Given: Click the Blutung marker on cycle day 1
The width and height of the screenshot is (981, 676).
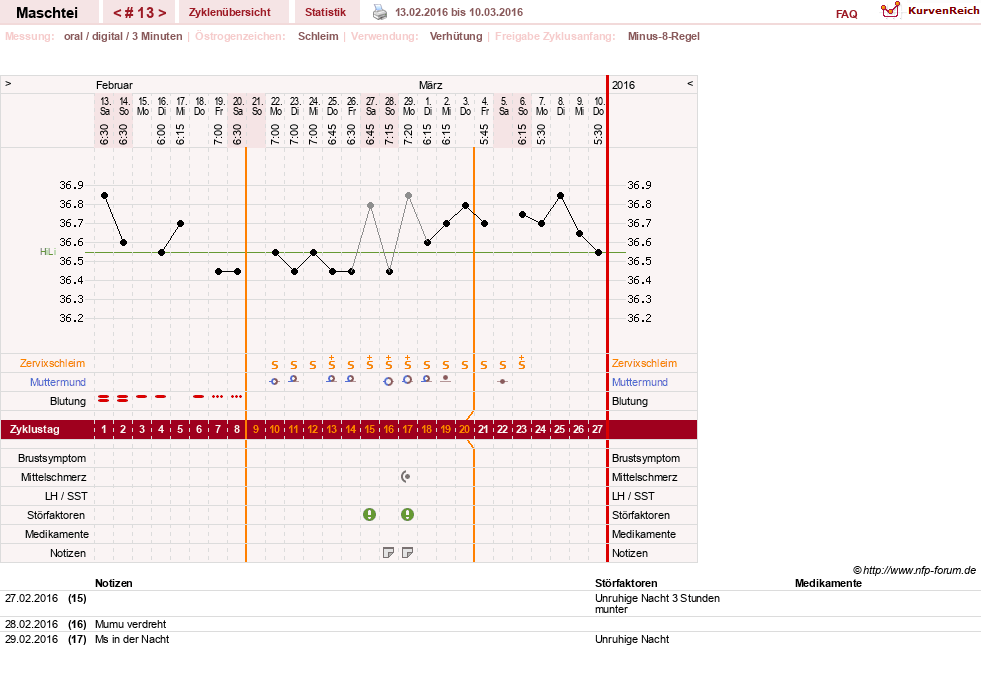Looking at the screenshot, I should point(104,398).
